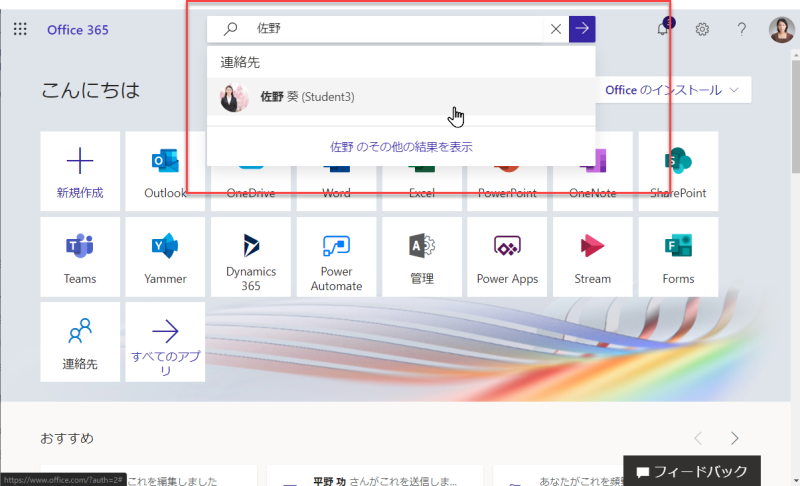Clear the search box with the X button

click(x=556, y=29)
